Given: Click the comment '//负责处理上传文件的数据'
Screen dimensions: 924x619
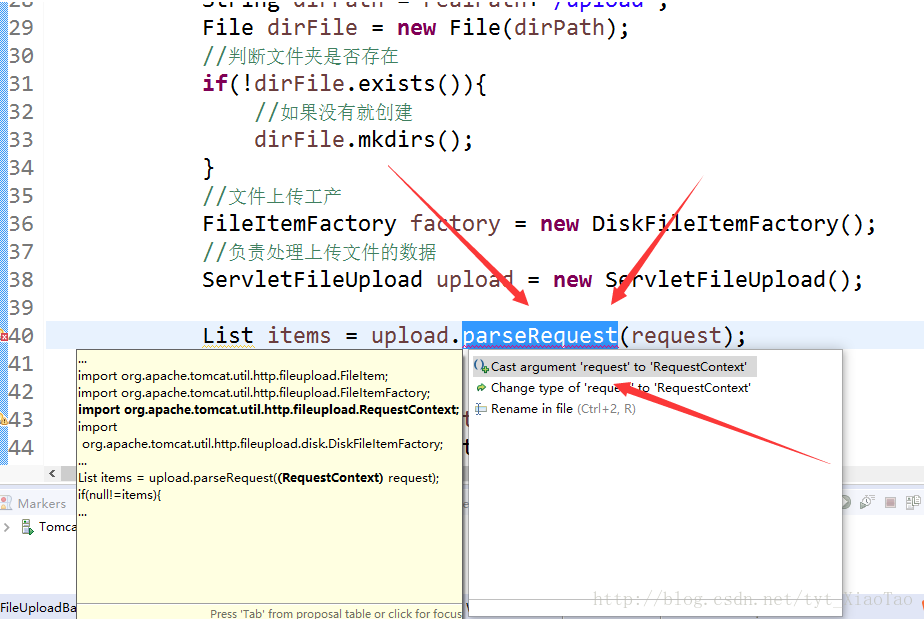Looking at the screenshot, I should tap(319, 252).
